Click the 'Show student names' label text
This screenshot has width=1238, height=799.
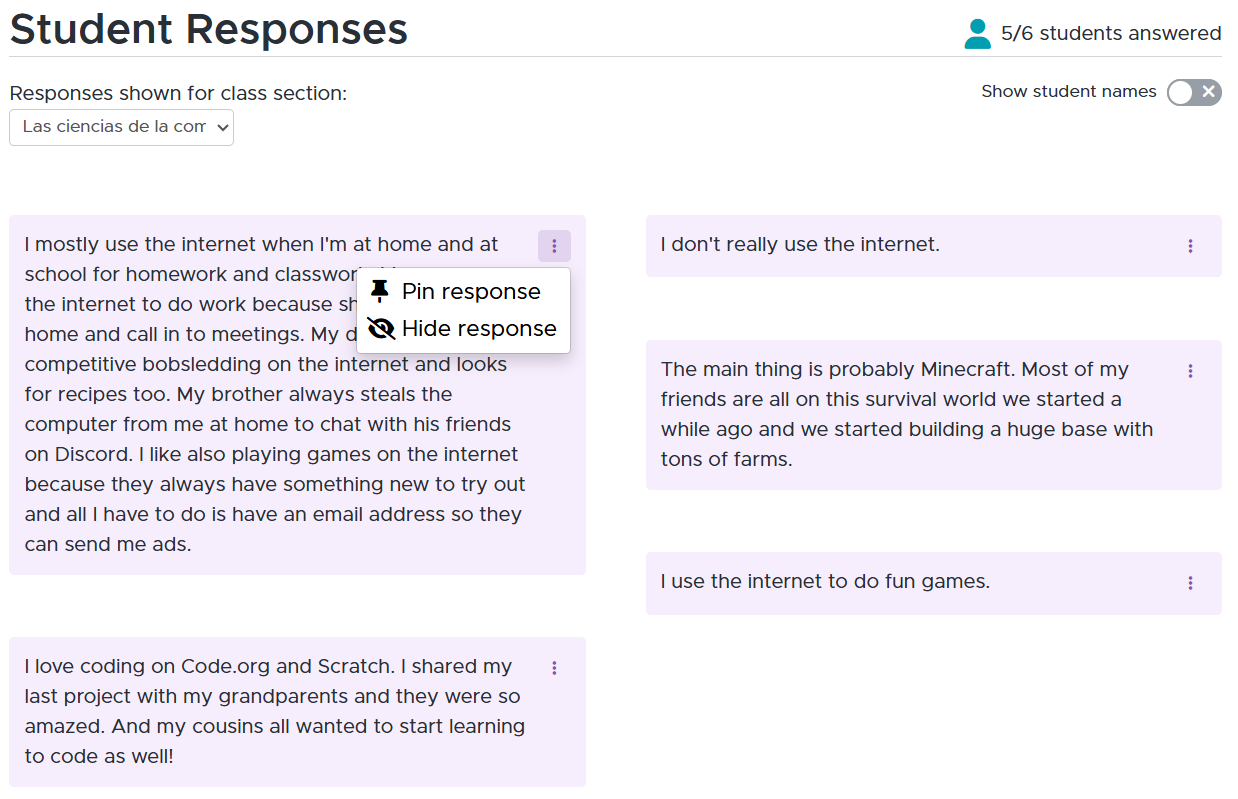pyautogui.click(x=1069, y=92)
